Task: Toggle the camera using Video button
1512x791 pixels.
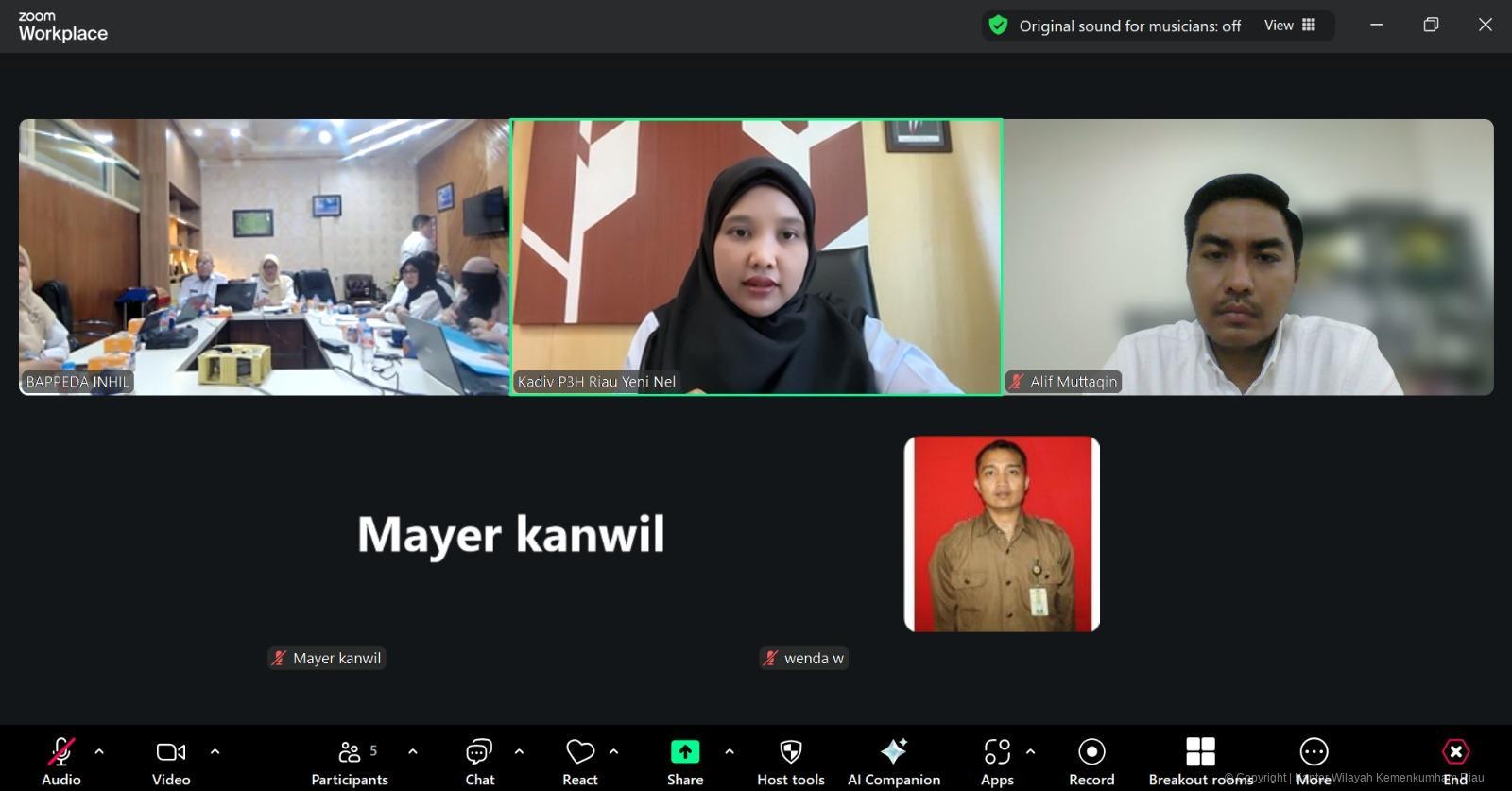Action: click(x=171, y=761)
